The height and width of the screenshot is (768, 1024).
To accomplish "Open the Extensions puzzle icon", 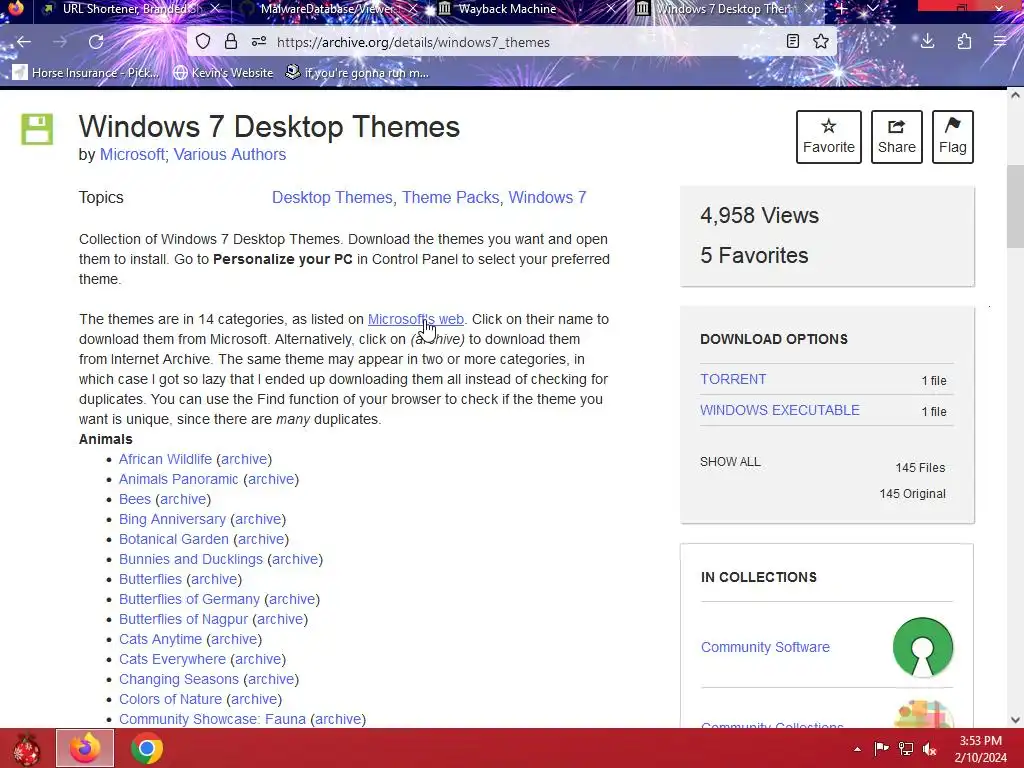I will [x=964, y=42].
